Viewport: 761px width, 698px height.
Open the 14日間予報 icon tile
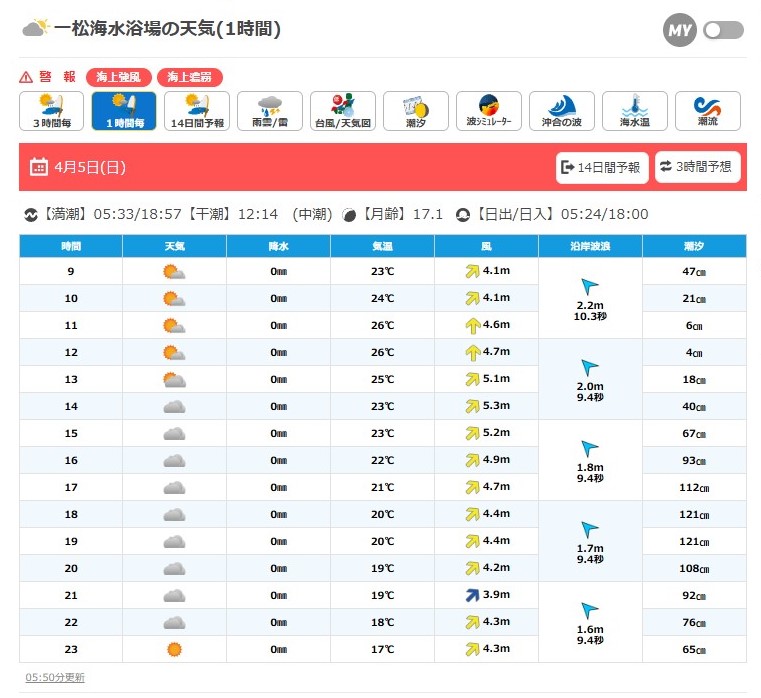click(x=197, y=111)
